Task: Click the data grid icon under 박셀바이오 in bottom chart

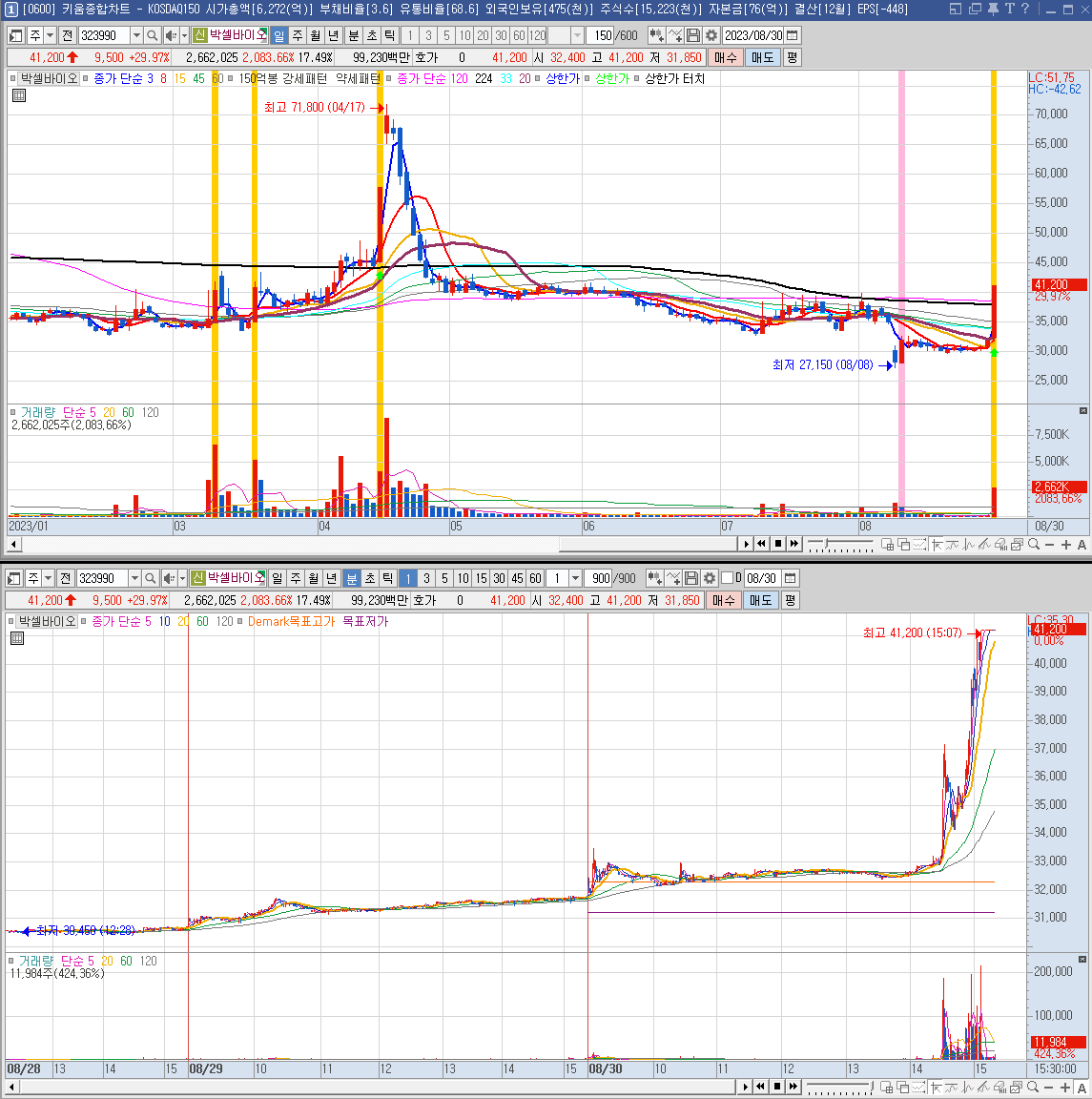Action: (17, 638)
